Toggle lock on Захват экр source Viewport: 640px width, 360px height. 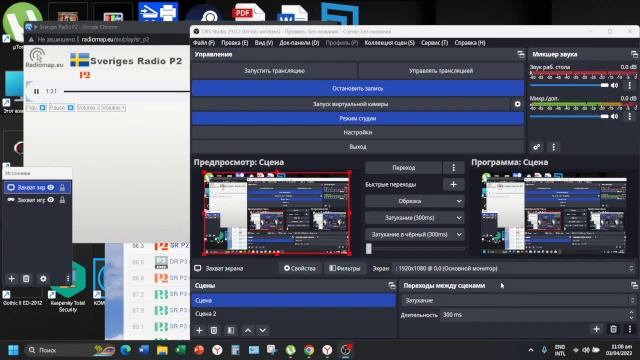point(62,187)
